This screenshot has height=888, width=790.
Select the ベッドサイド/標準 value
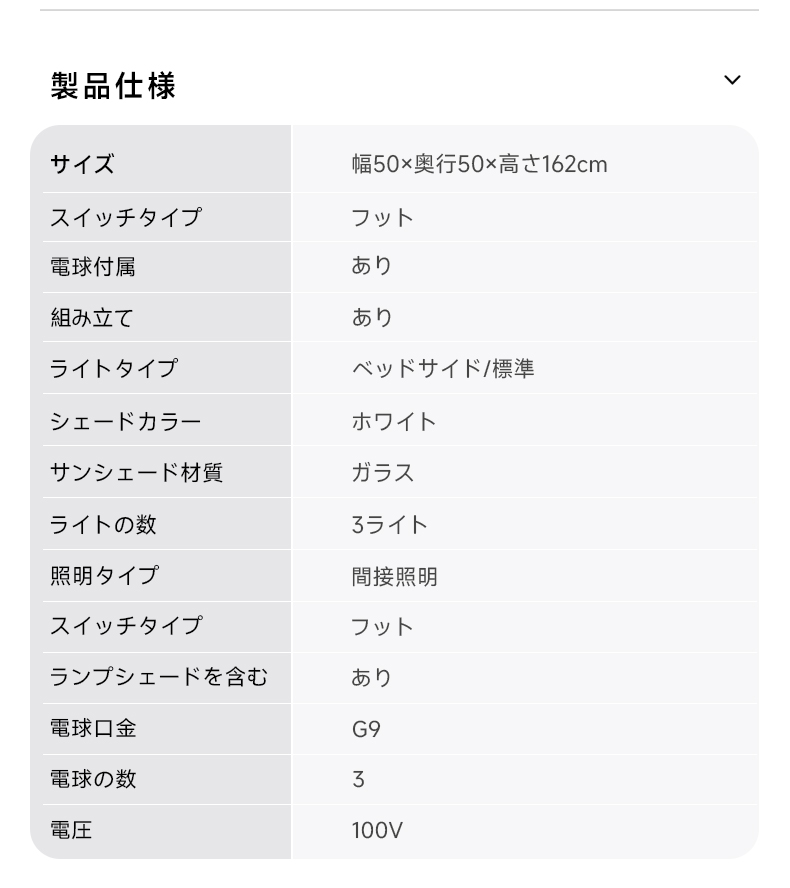click(443, 369)
